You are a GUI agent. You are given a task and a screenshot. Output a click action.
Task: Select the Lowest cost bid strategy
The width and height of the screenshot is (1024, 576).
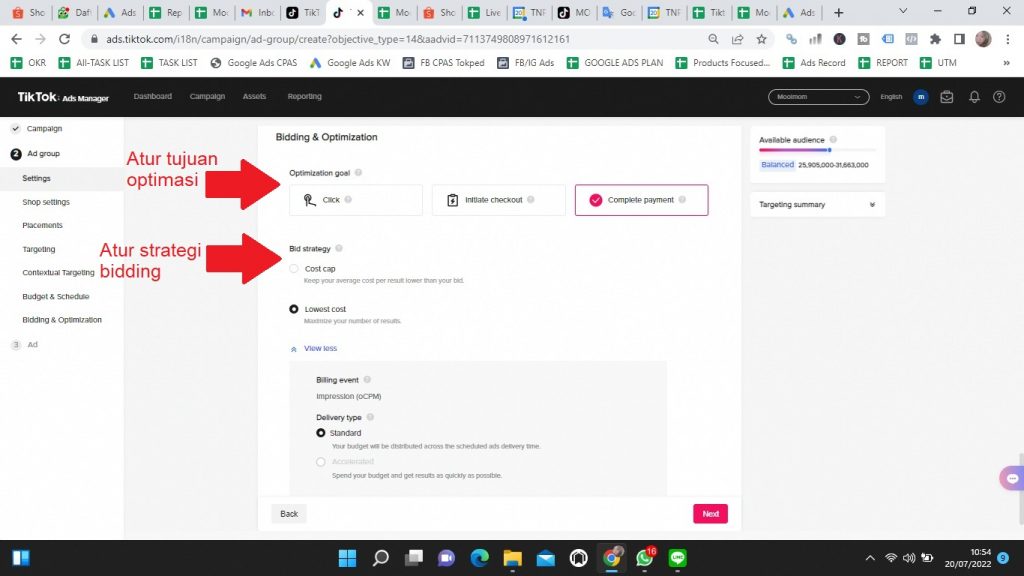[294, 310]
